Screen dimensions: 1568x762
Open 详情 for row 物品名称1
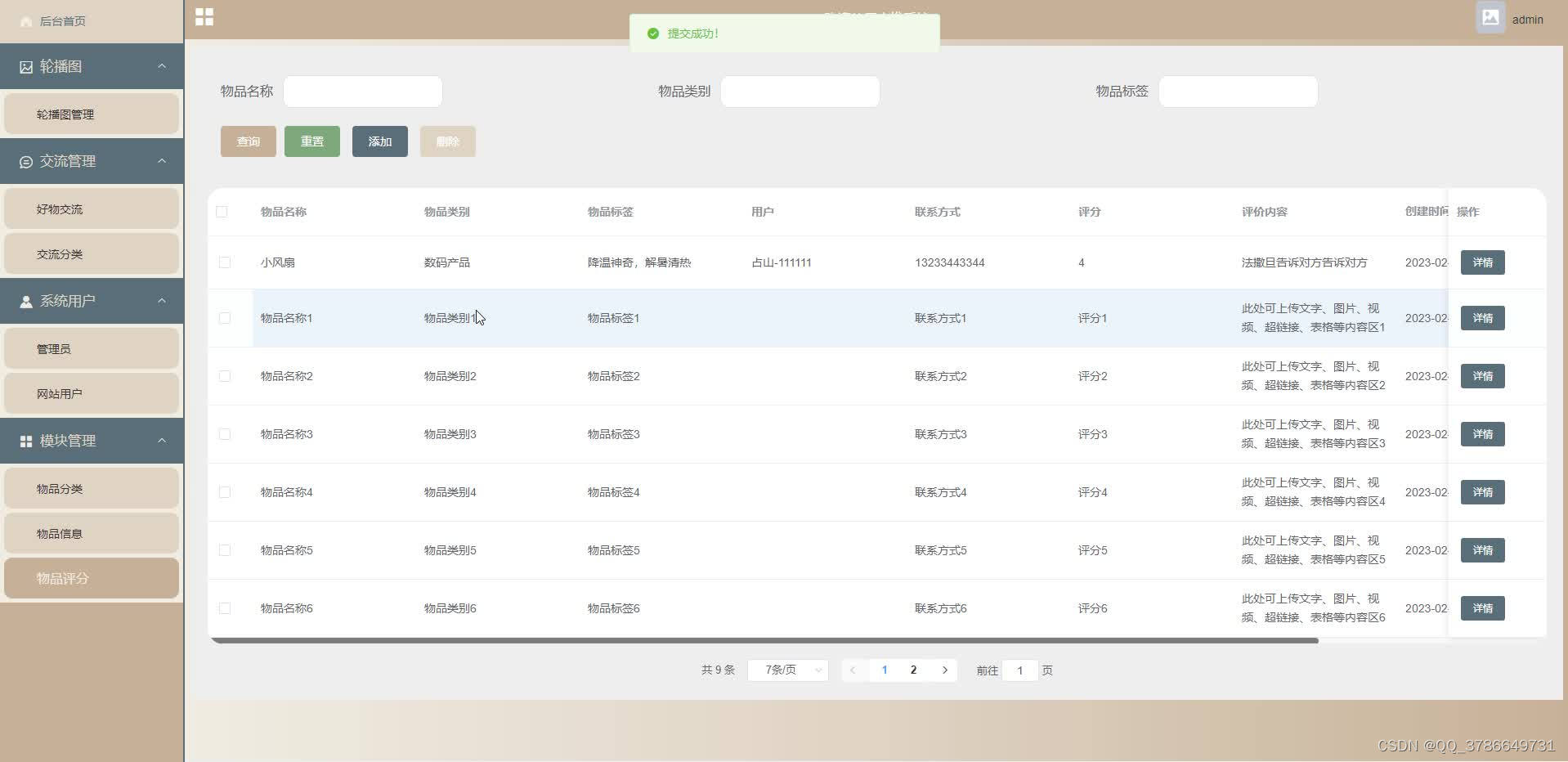[x=1483, y=318]
